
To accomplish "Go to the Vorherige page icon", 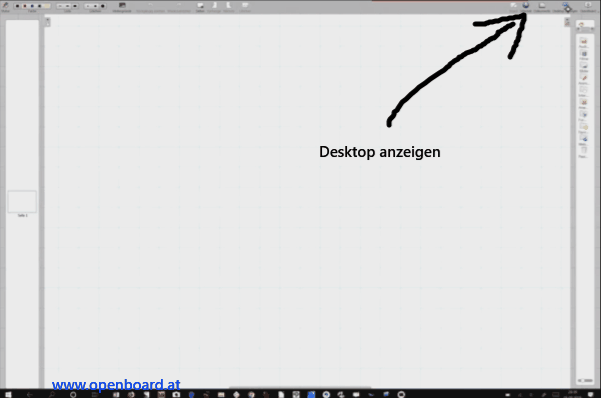I will [215, 5].
